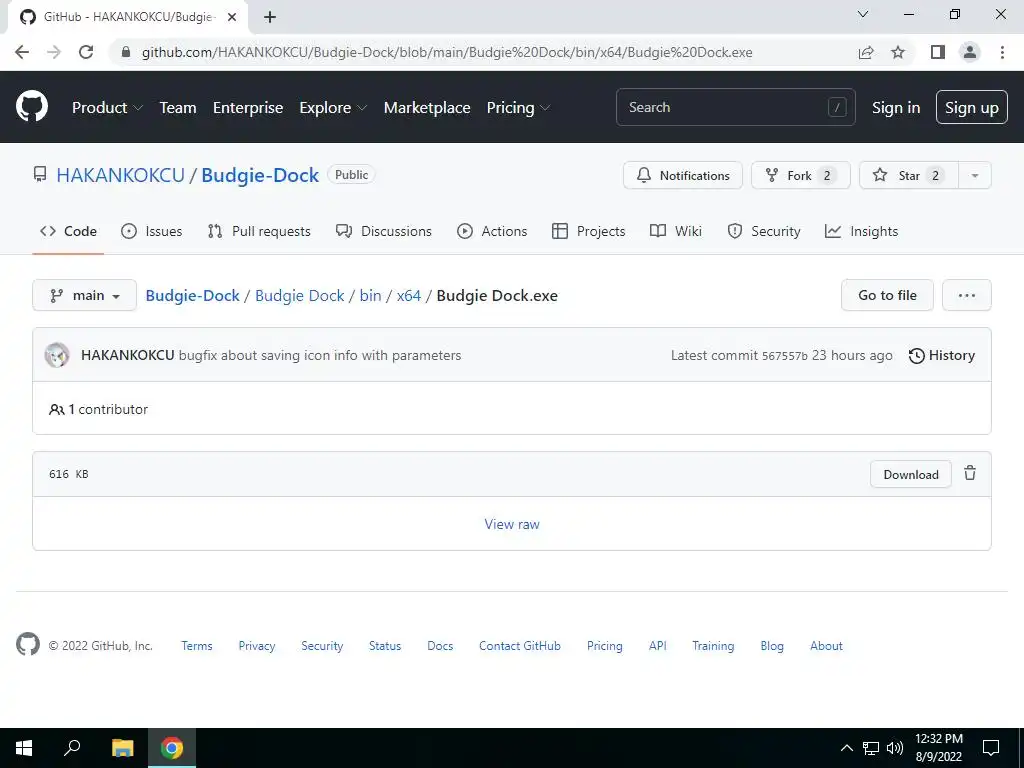Switch to the Projects tab
Image resolution: width=1024 pixels, height=768 pixels.
pyautogui.click(x=588, y=231)
